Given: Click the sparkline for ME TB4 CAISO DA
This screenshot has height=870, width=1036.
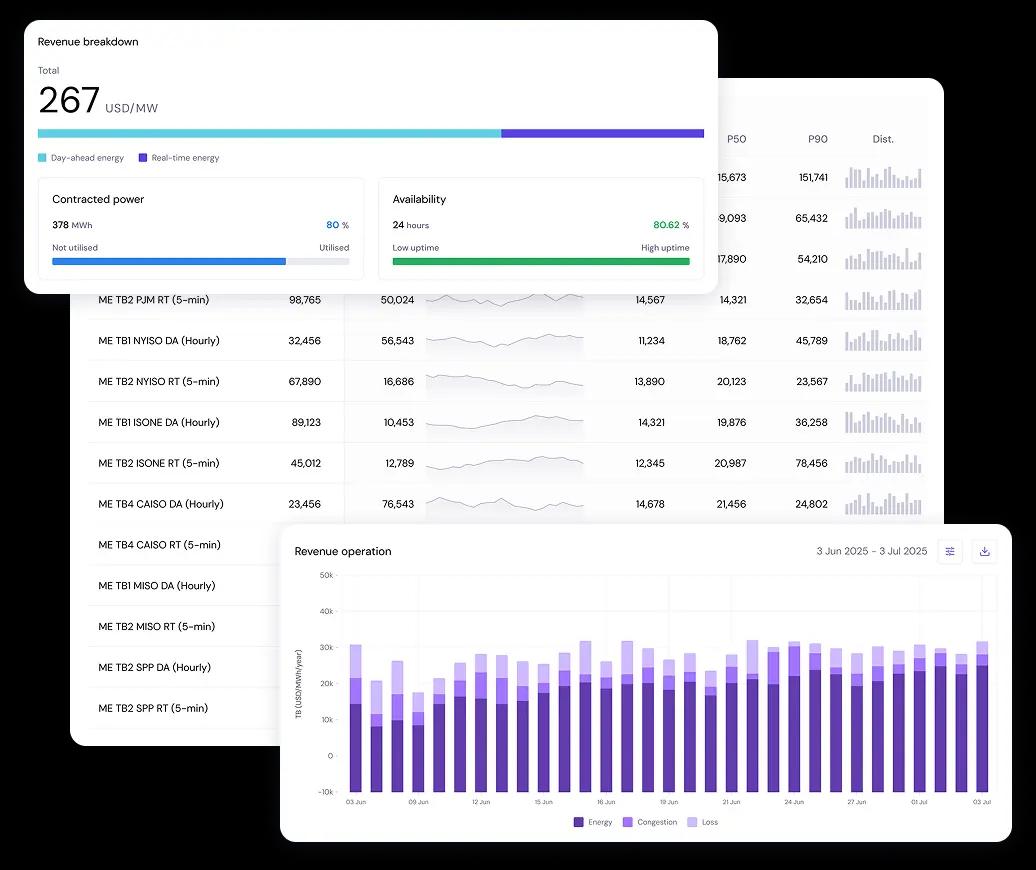Looking at the screenshot, I should point(505,504).
